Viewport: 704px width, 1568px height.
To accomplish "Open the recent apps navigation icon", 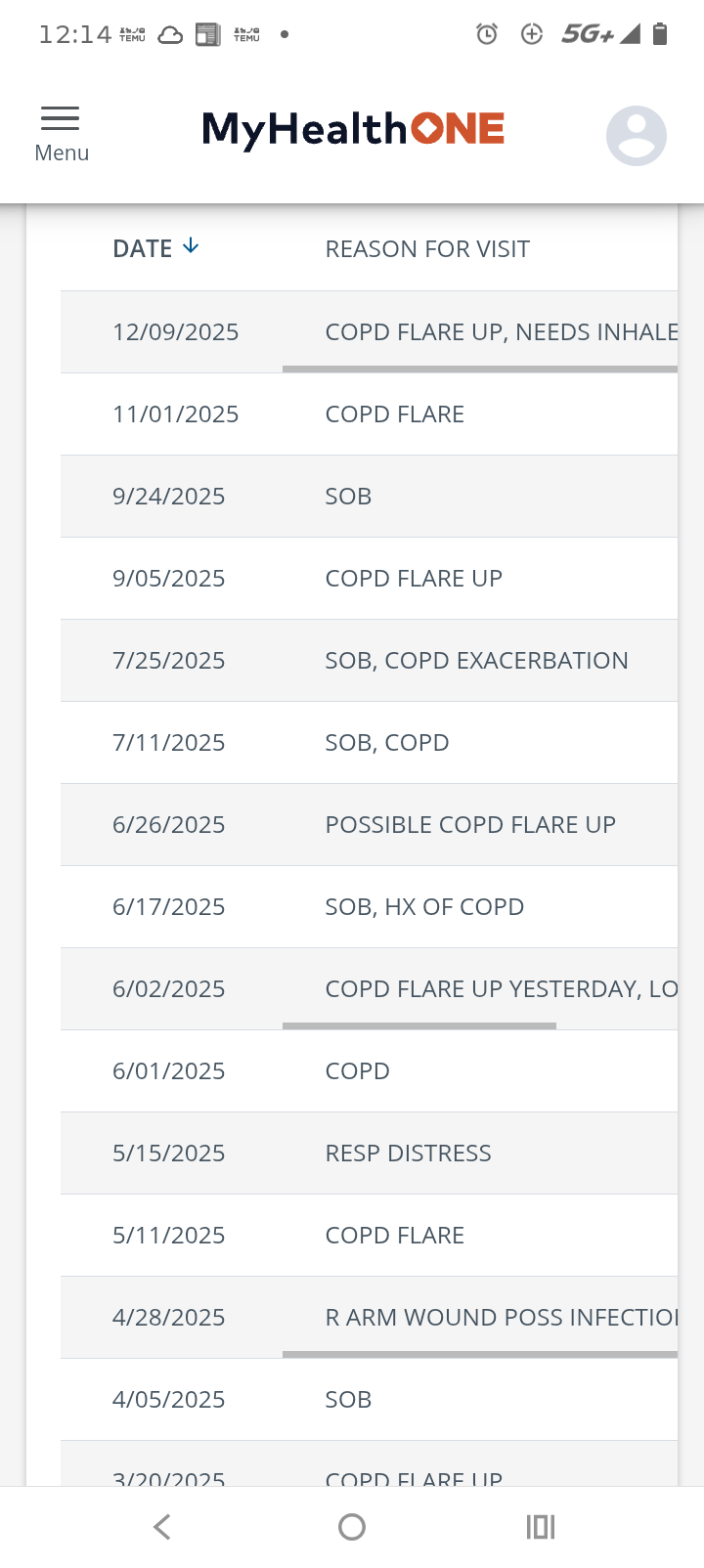I will click(x=540, y=1526).
